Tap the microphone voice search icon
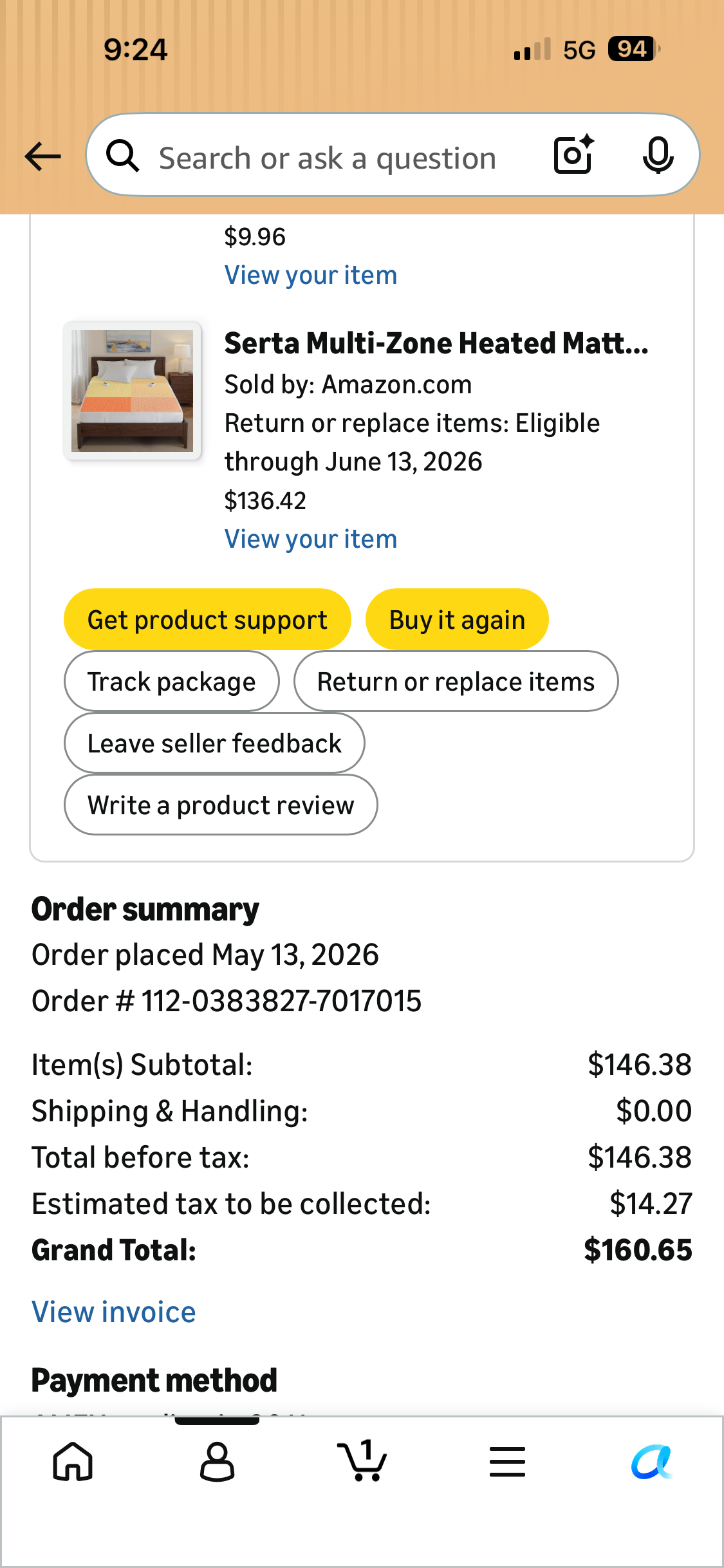Image resolution: width=724 pixels, height=1568 pixels. pos(658,155)
